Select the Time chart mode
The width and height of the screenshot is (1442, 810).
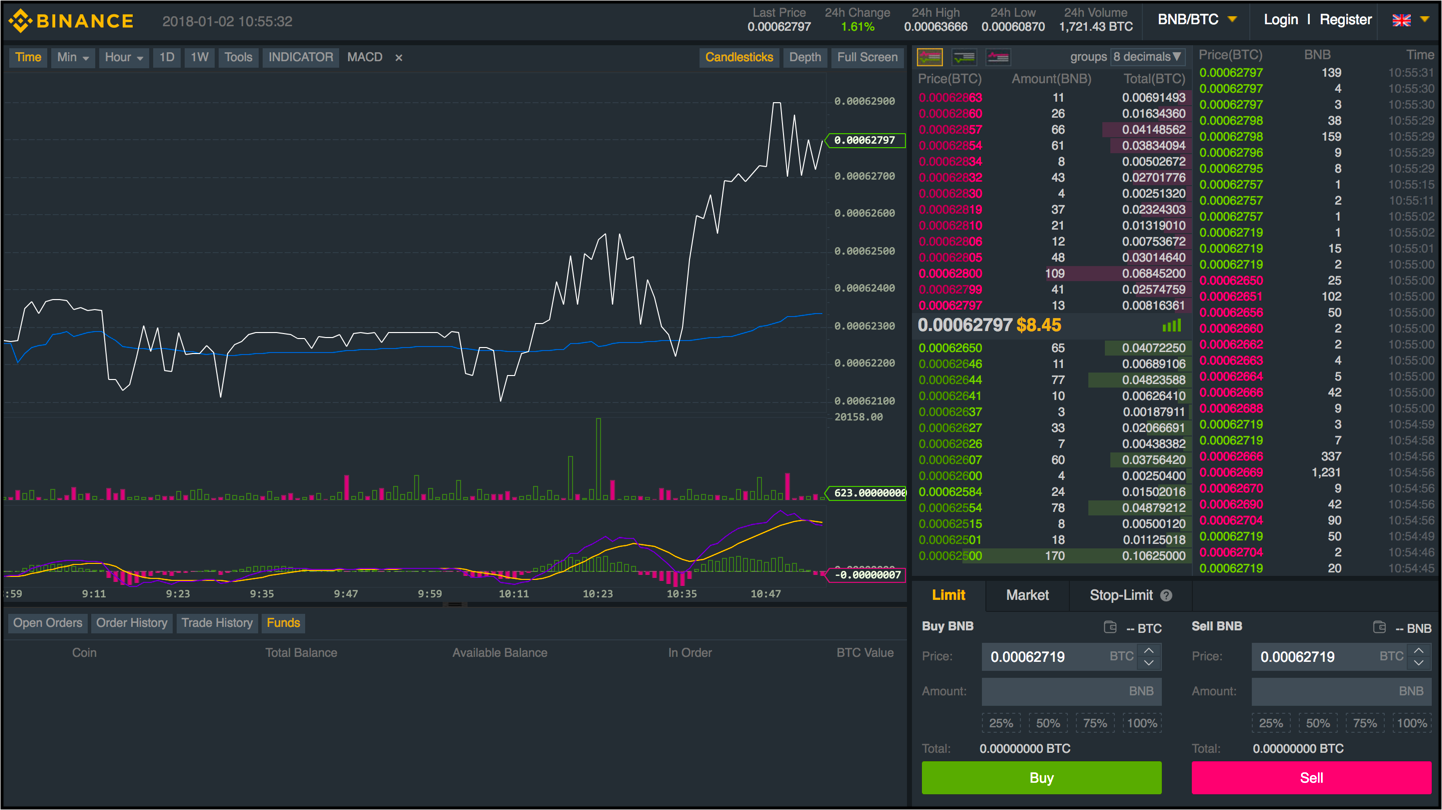coord(28,58)
